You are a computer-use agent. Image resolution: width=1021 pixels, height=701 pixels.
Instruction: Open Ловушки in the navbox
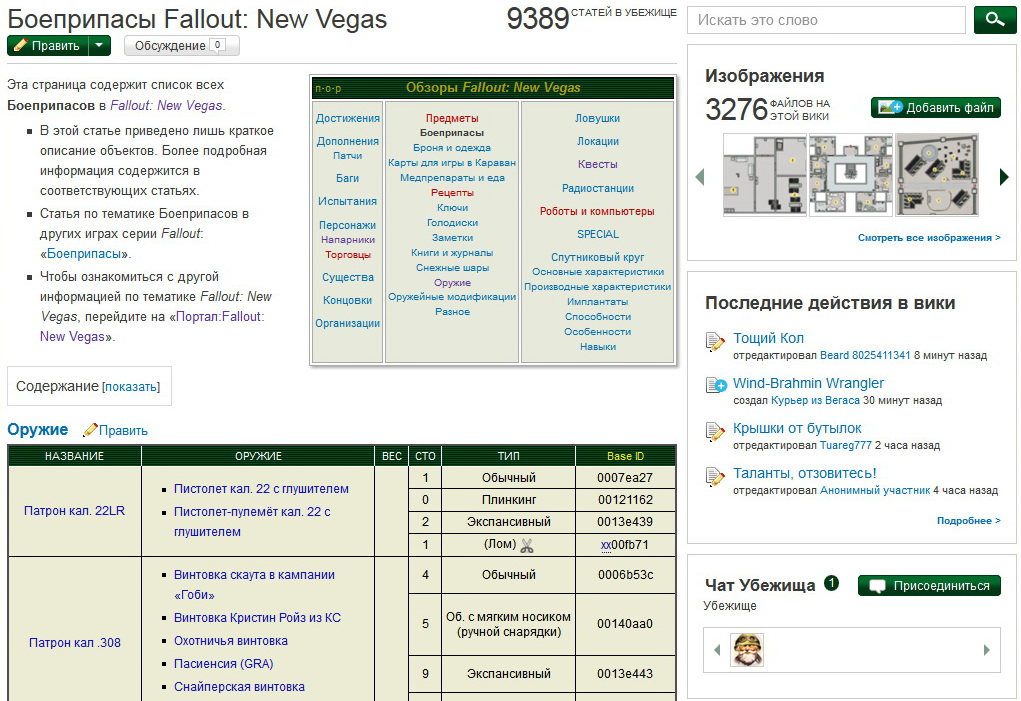pyautogui.click(x=598, y=118)
